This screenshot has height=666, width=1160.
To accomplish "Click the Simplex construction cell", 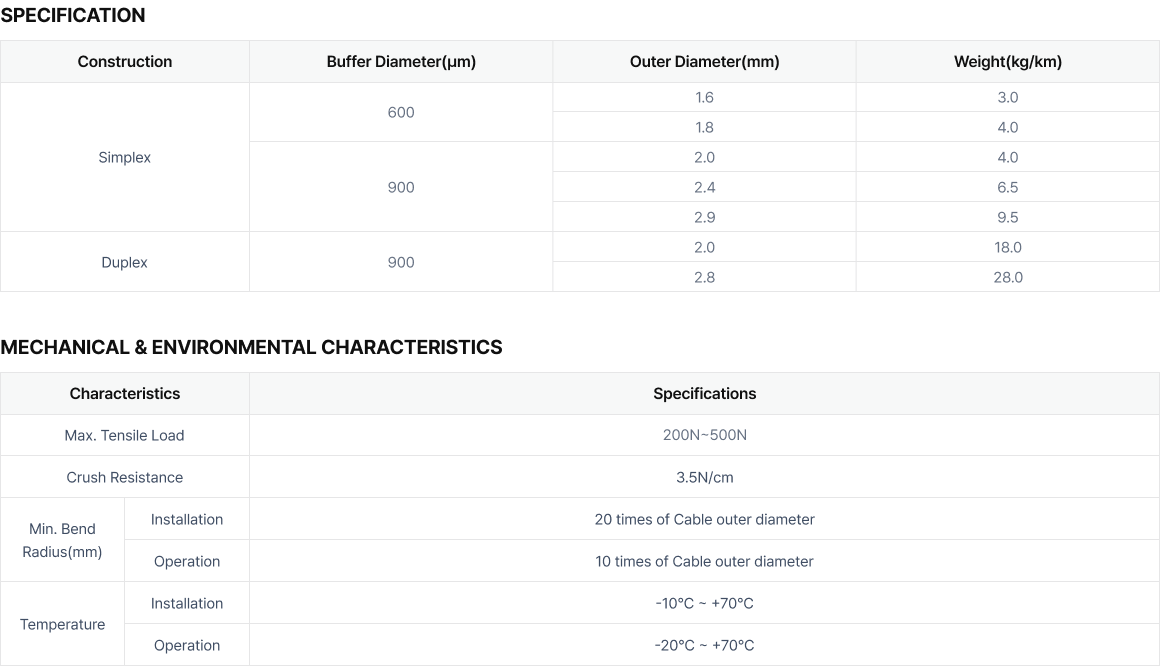I will point(124,157).
